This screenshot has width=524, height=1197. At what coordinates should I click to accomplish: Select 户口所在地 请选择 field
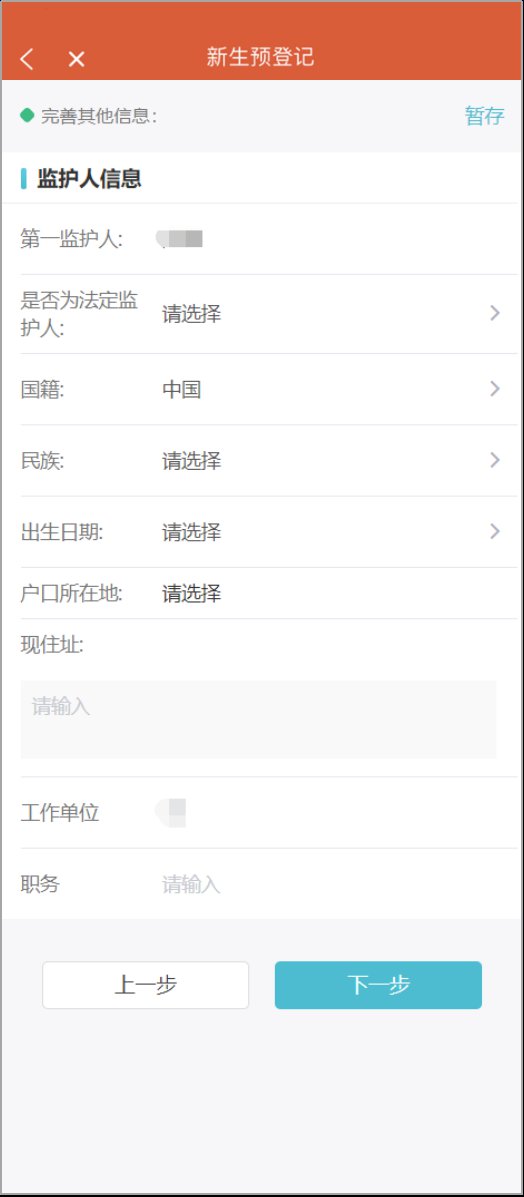click(x=192, y=593)
